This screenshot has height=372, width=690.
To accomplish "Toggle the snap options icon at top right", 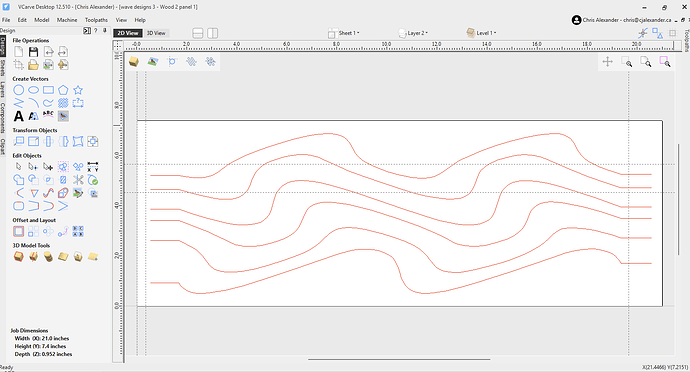I will 643,33.
